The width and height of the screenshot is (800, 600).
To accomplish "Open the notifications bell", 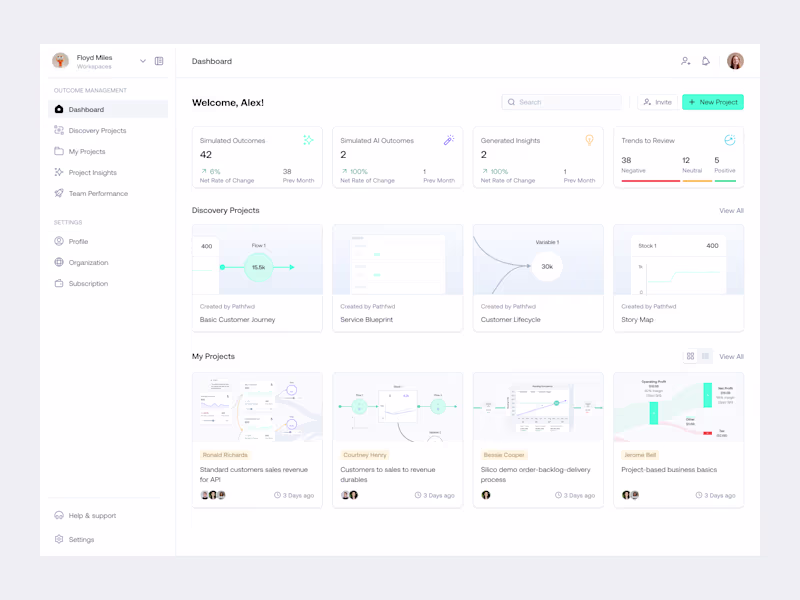I will (706, 61).
